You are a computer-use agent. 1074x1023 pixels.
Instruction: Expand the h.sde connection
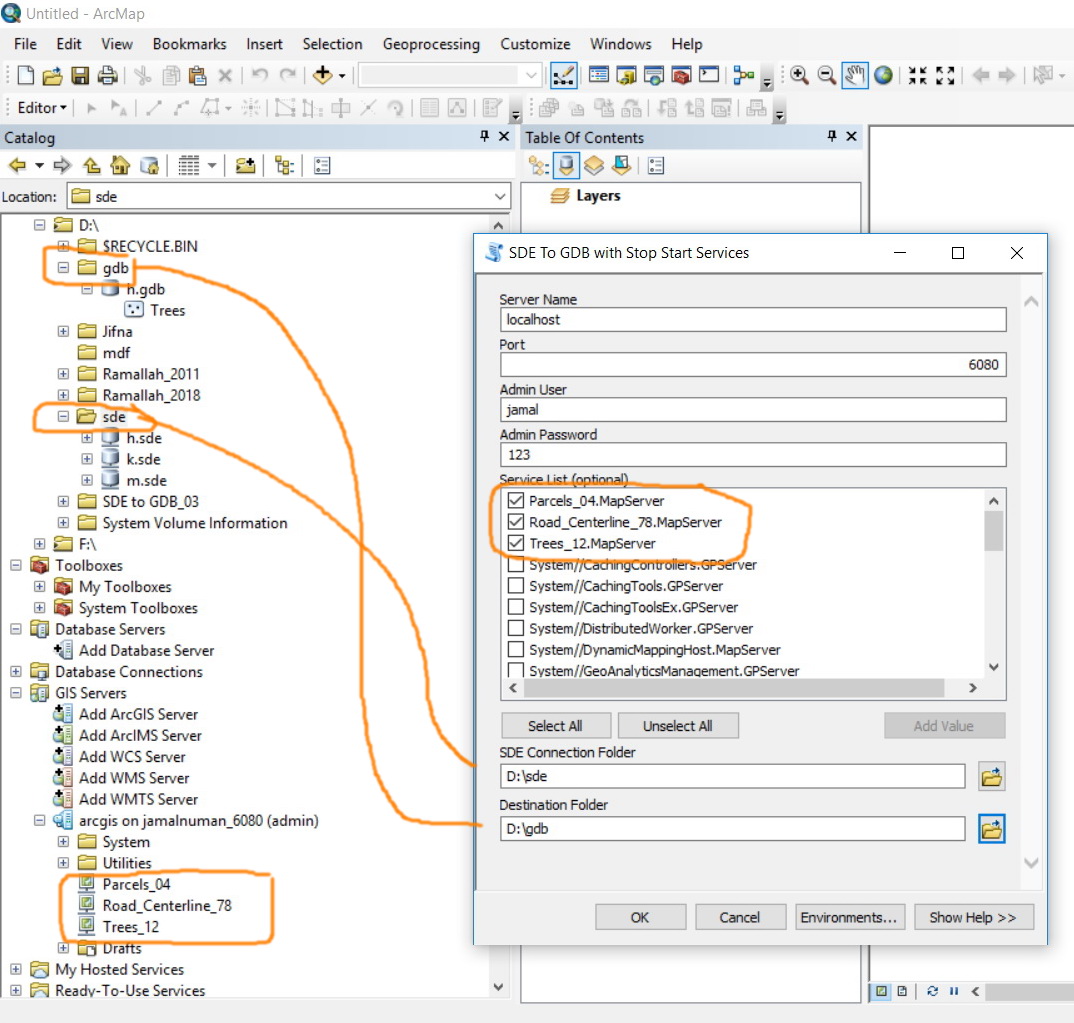click(x=87, y=438)
